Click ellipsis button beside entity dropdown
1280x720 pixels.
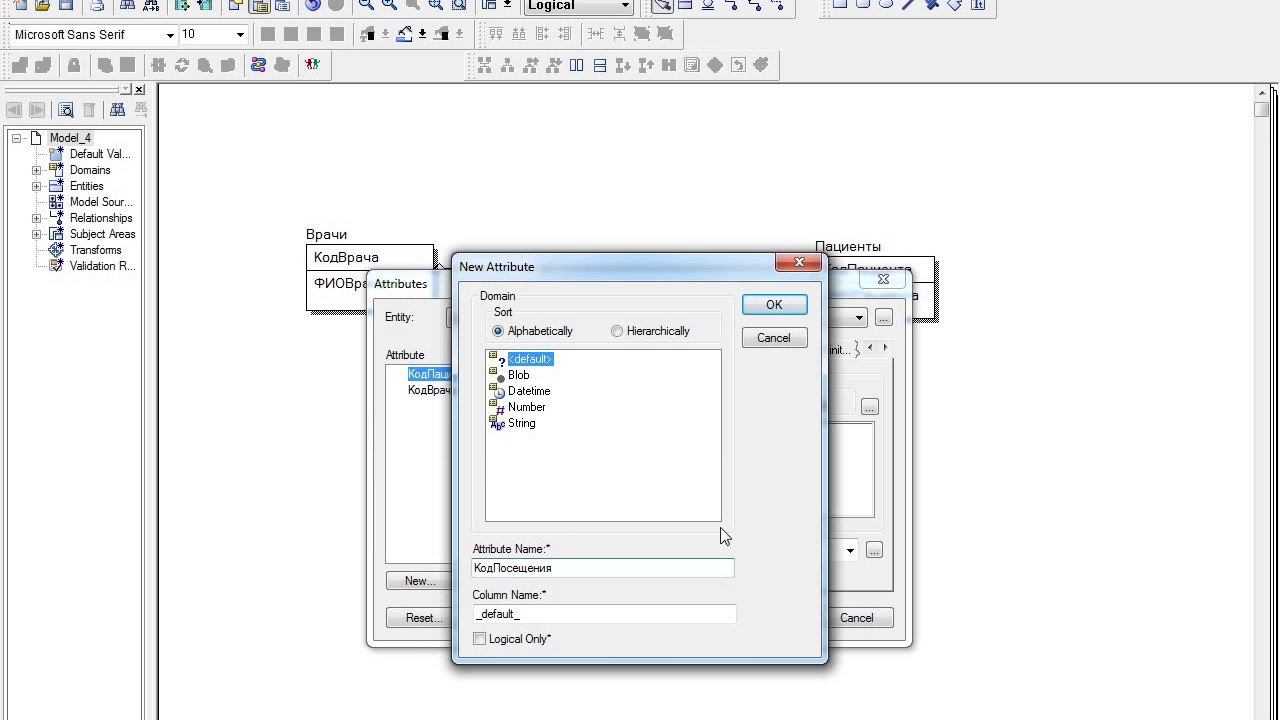(x=883, y=318)
